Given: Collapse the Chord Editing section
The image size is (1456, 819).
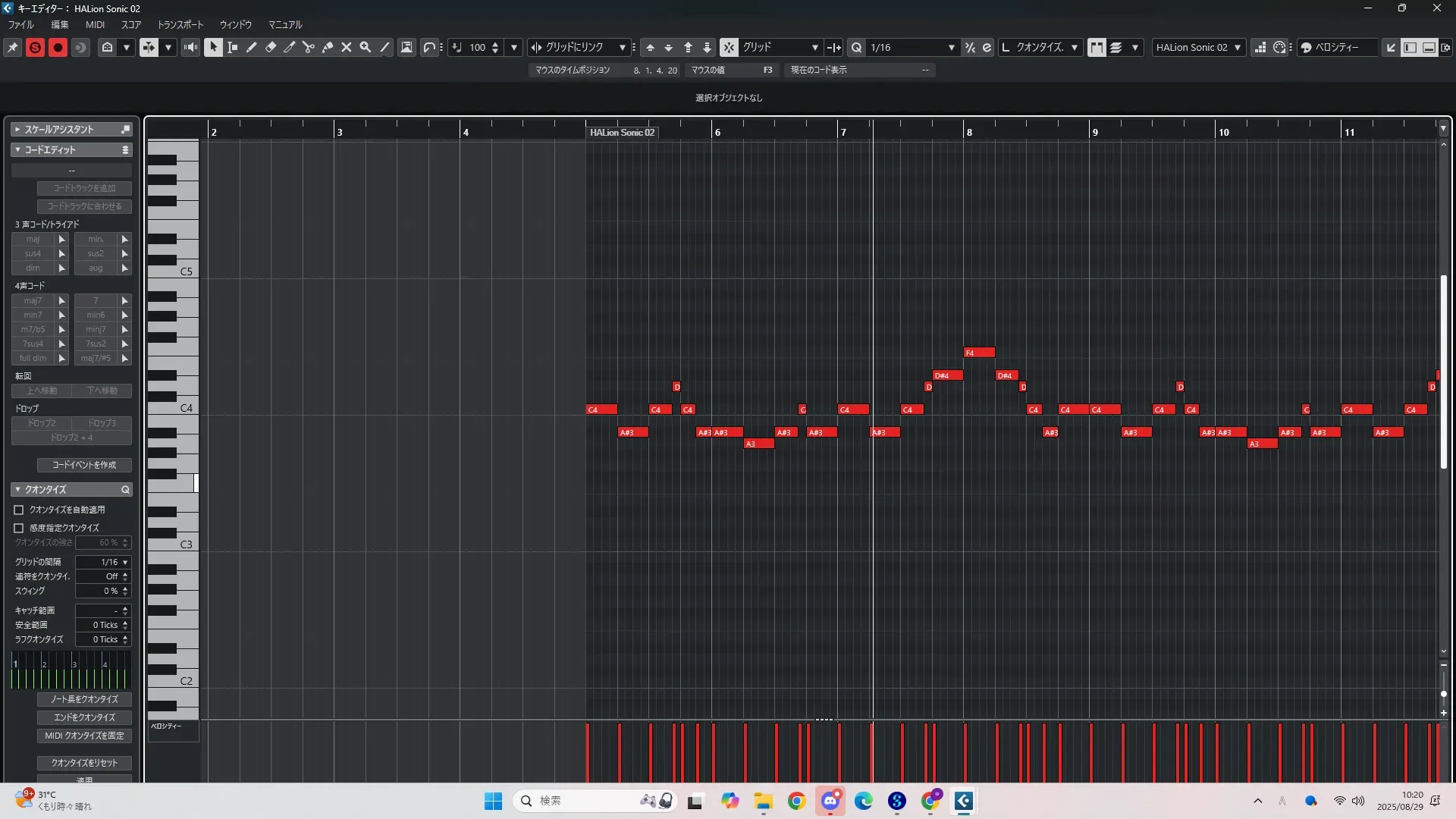Looking at the screenshot, I should pos(17,149).
